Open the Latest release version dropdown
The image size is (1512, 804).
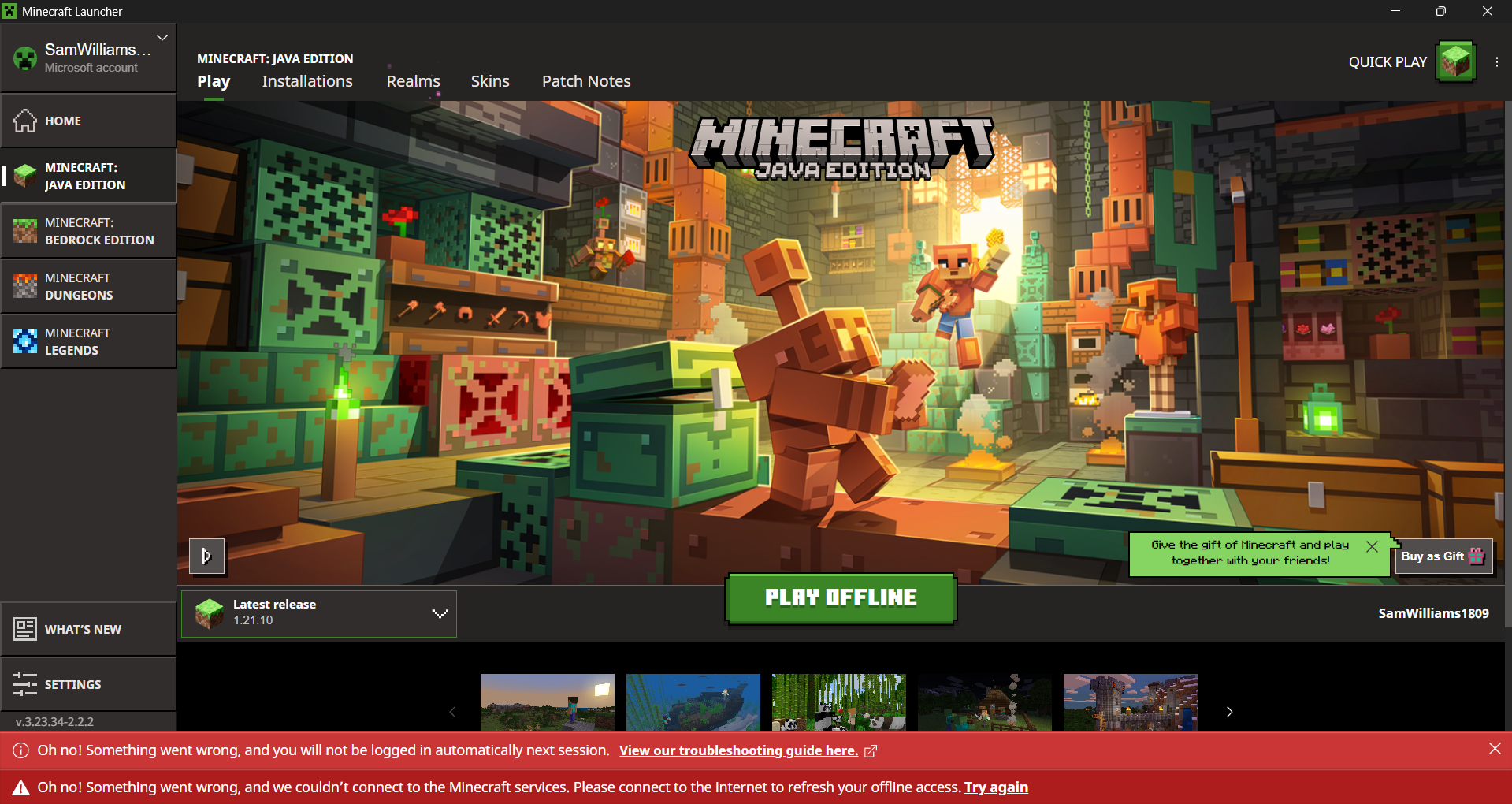(318, 613)
